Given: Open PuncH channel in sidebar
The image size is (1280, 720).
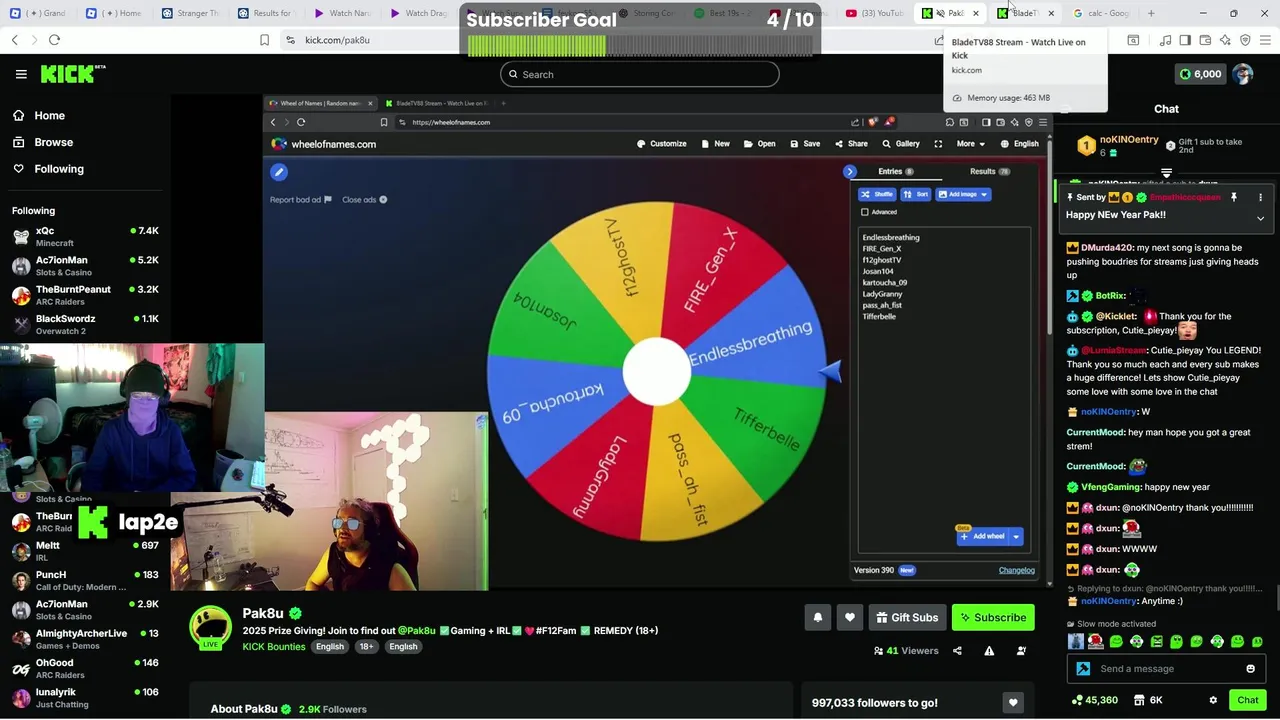Looking at the screenshot, I should (85, 580).
